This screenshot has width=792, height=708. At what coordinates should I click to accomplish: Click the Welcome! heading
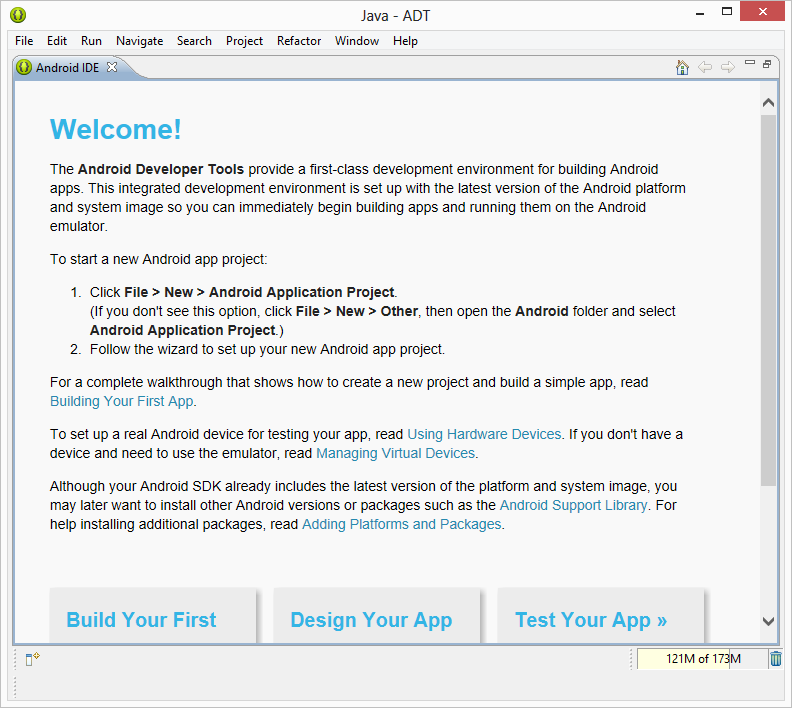[115, 129]
